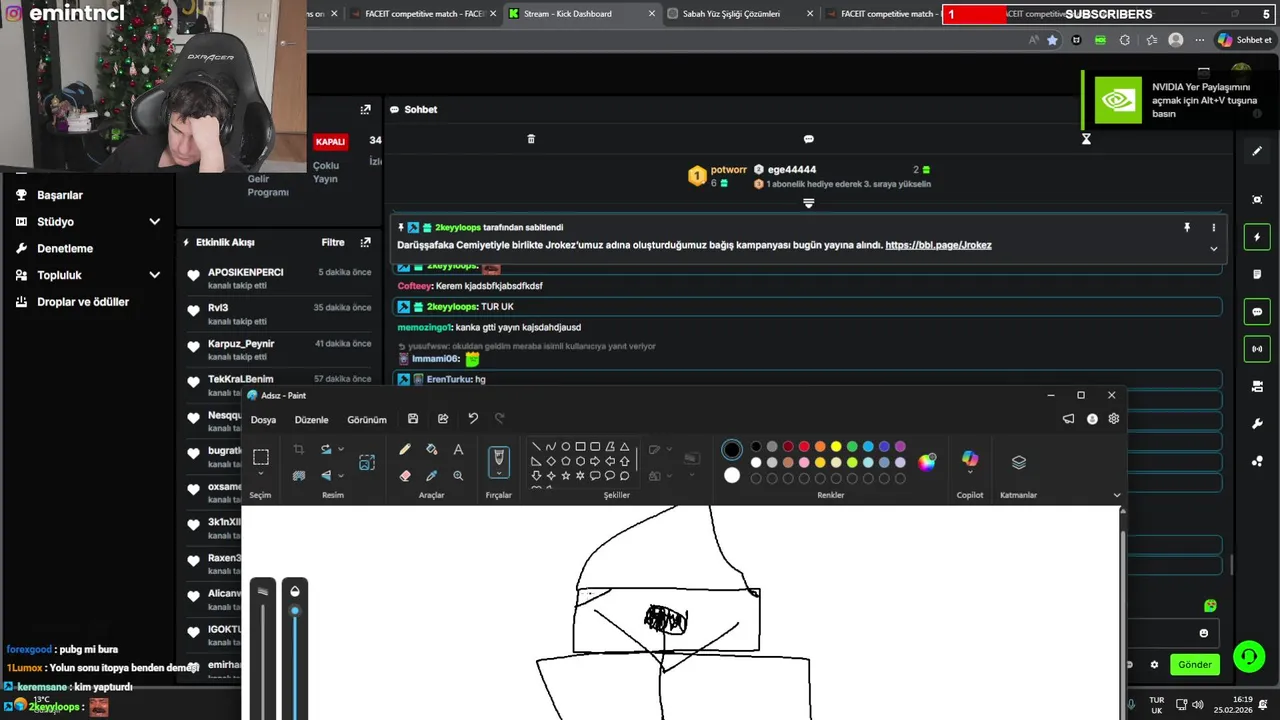Open the Copilot dropdown in Paint
Image resolution: width=1280 pixels, height=720 pixels.
click(970, 472)
